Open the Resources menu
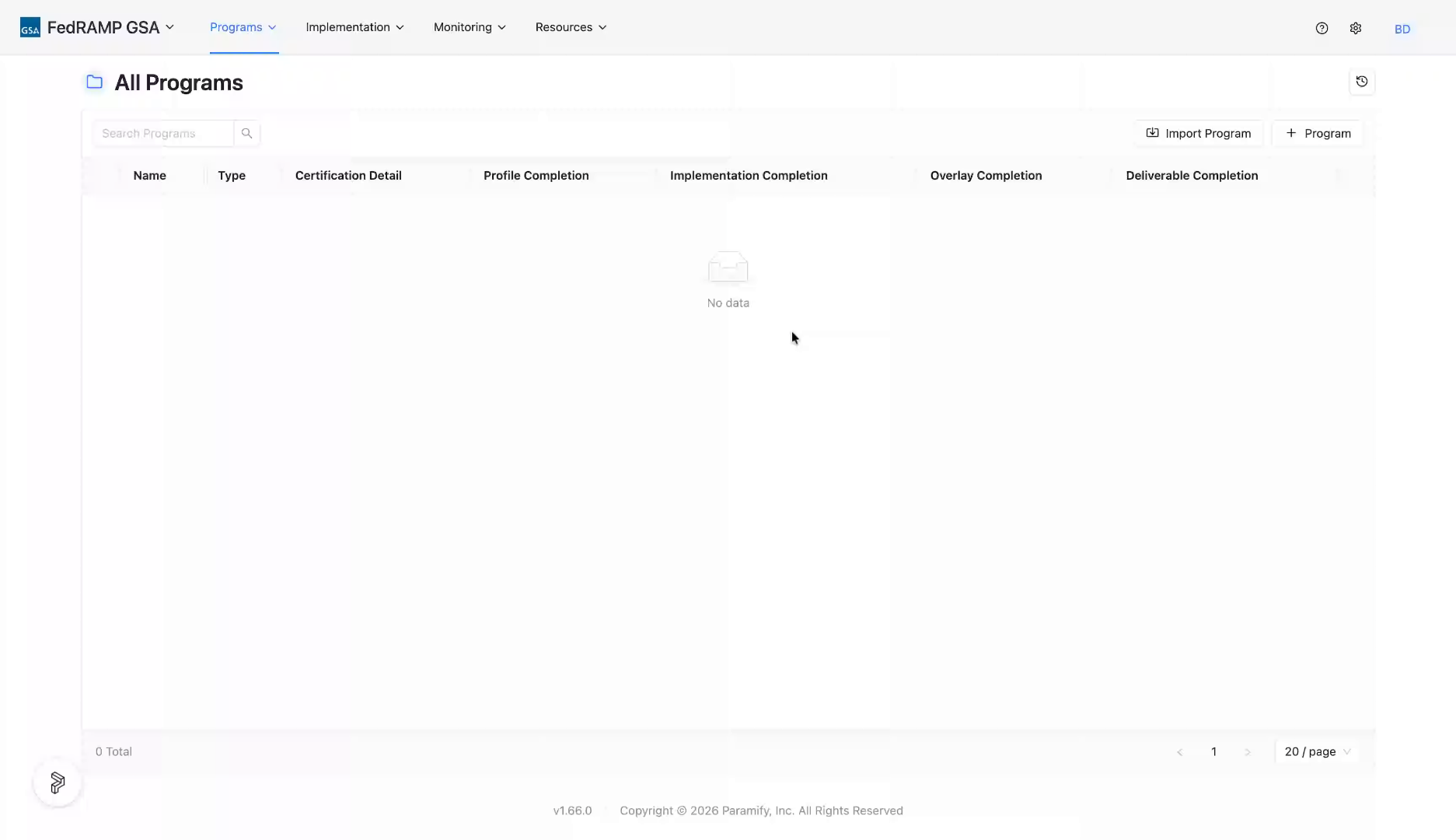This screenshot has height=840, width=1456. point(571,27)
